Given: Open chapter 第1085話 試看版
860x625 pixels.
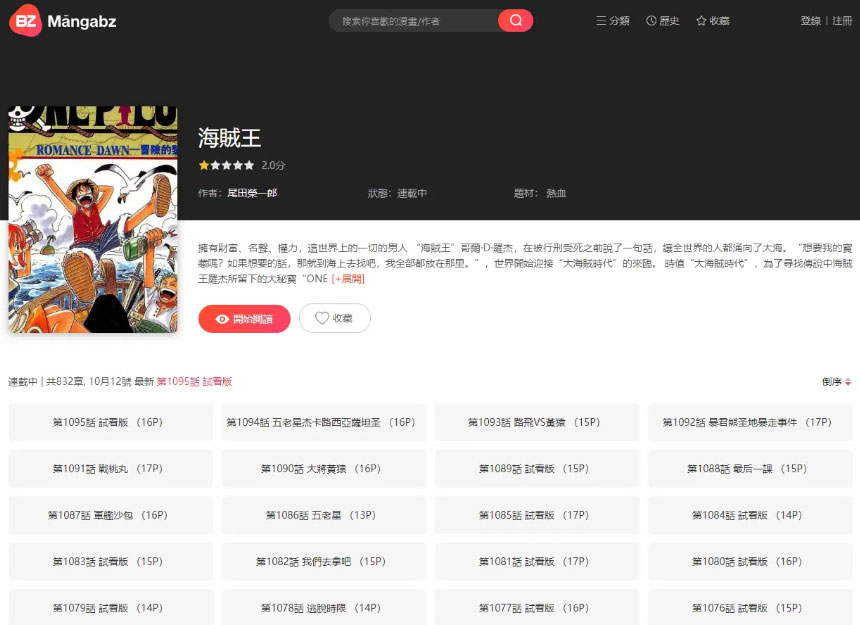Looking at the screenshot, I should click(x=537, y=515).
